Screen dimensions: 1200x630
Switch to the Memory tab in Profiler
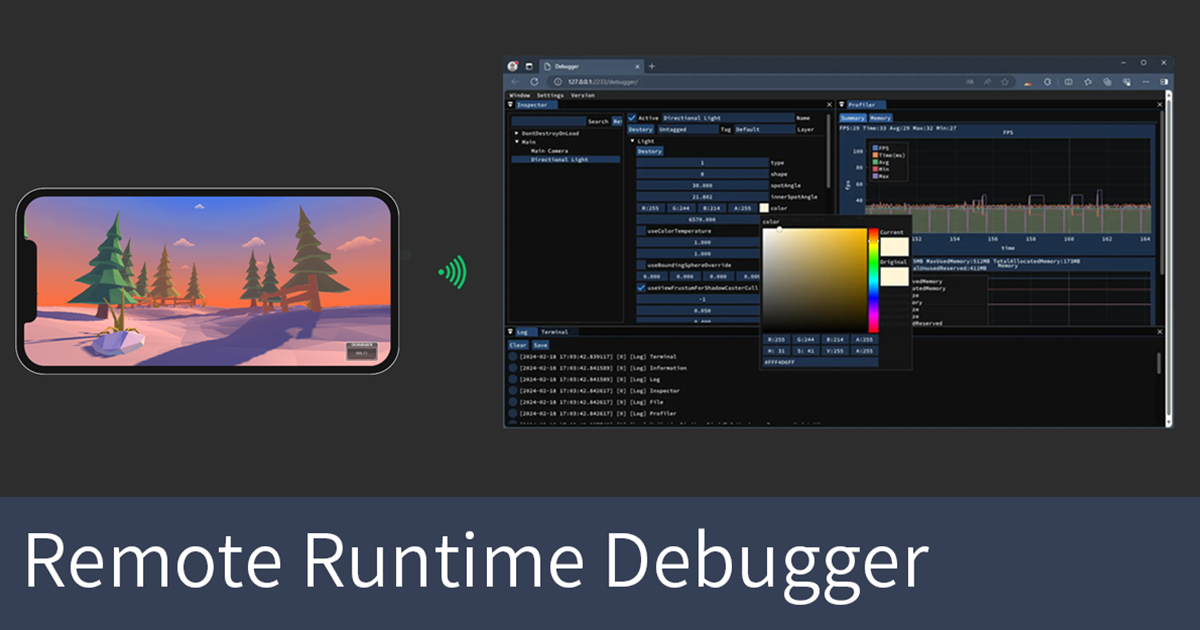(880, 118)
